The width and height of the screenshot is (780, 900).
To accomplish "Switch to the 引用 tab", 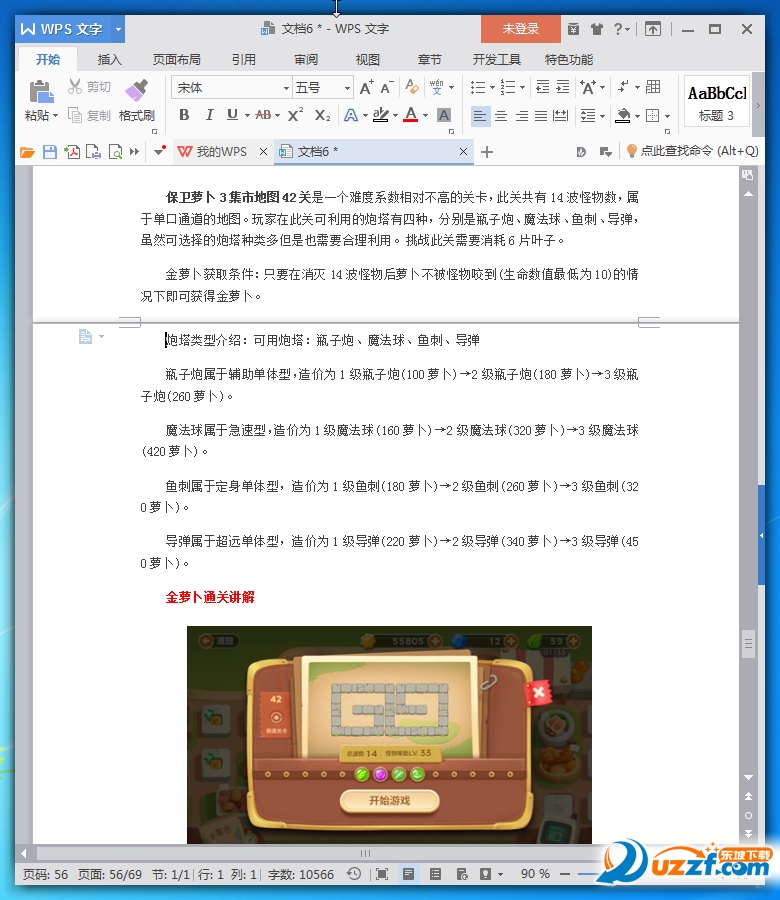I will tap(244, 60).
